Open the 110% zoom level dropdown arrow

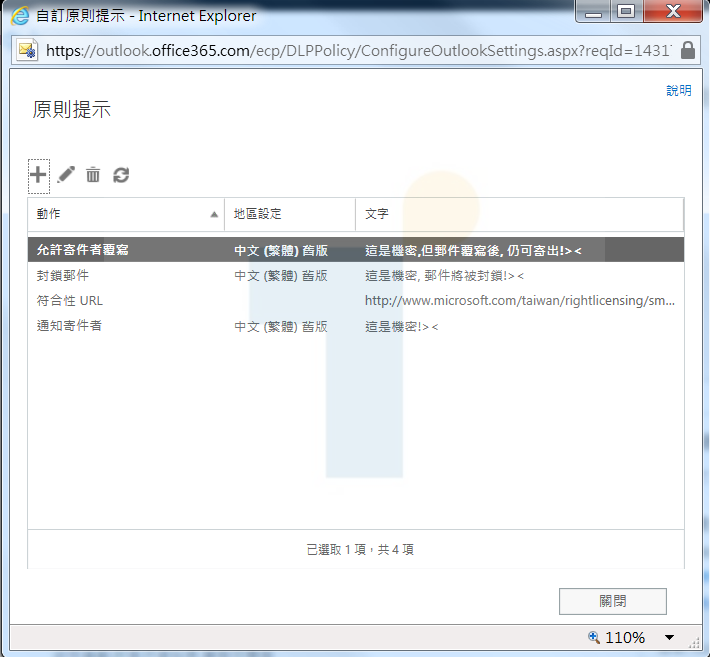669,638
